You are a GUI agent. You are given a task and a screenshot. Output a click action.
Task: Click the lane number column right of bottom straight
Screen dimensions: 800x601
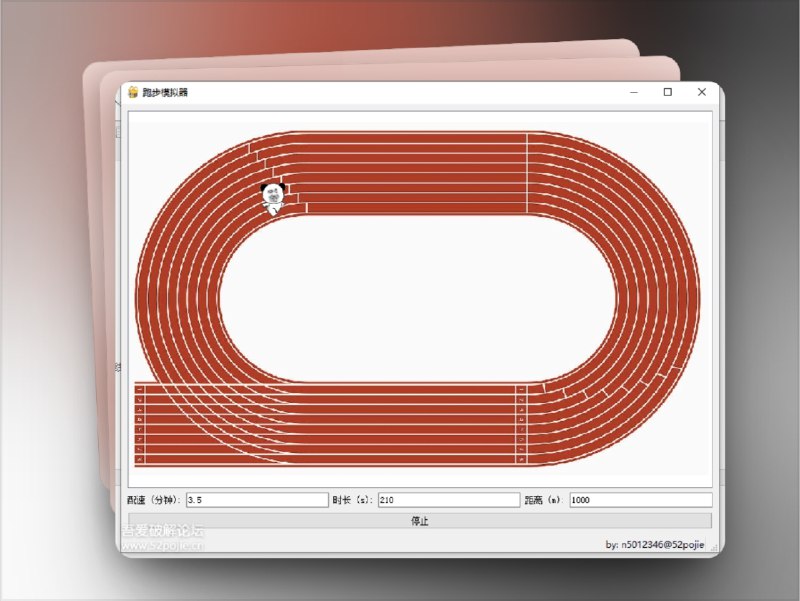521,424
